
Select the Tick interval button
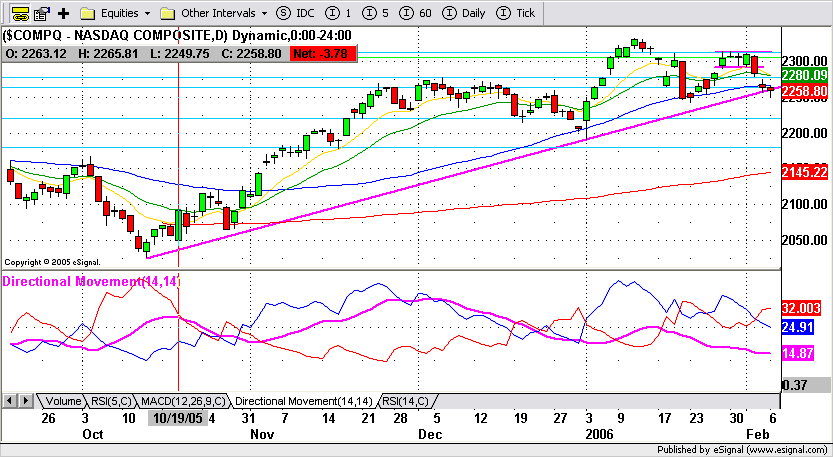click(515, 13)
